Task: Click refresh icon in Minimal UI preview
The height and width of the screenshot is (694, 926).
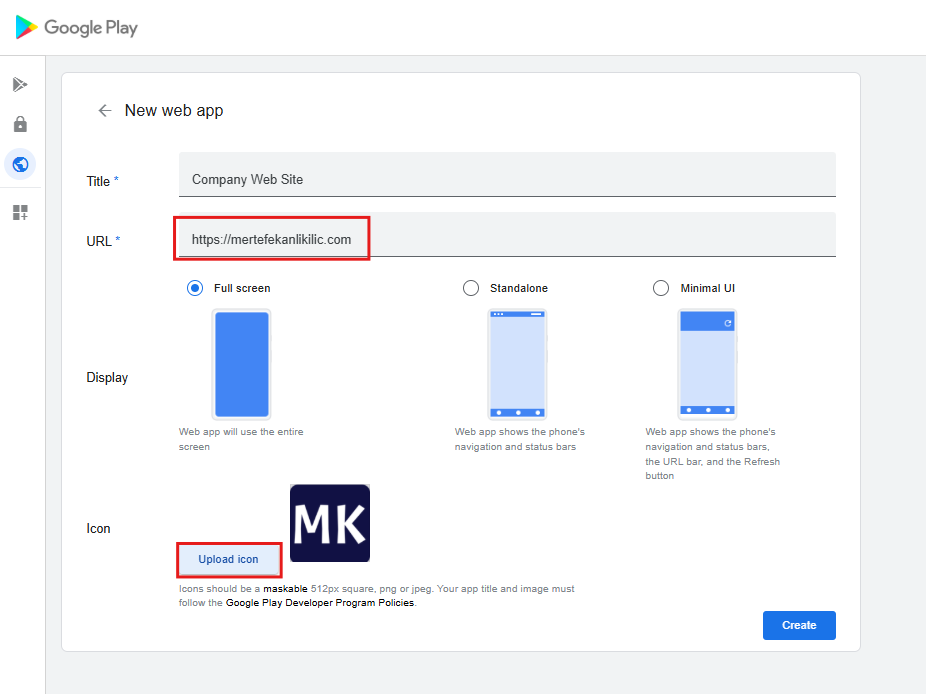Action: pos(727,323)
